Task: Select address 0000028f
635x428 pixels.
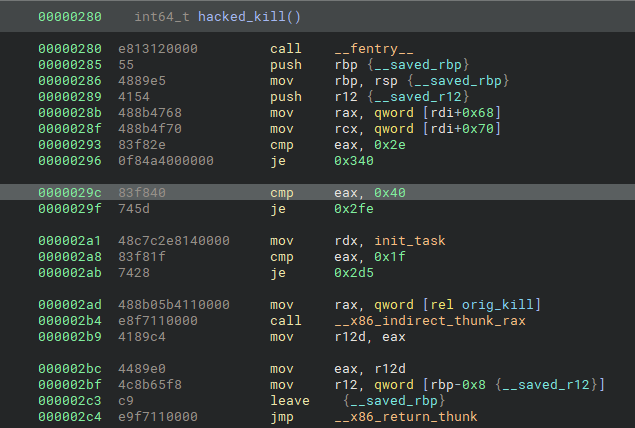Action: point(70,129)
